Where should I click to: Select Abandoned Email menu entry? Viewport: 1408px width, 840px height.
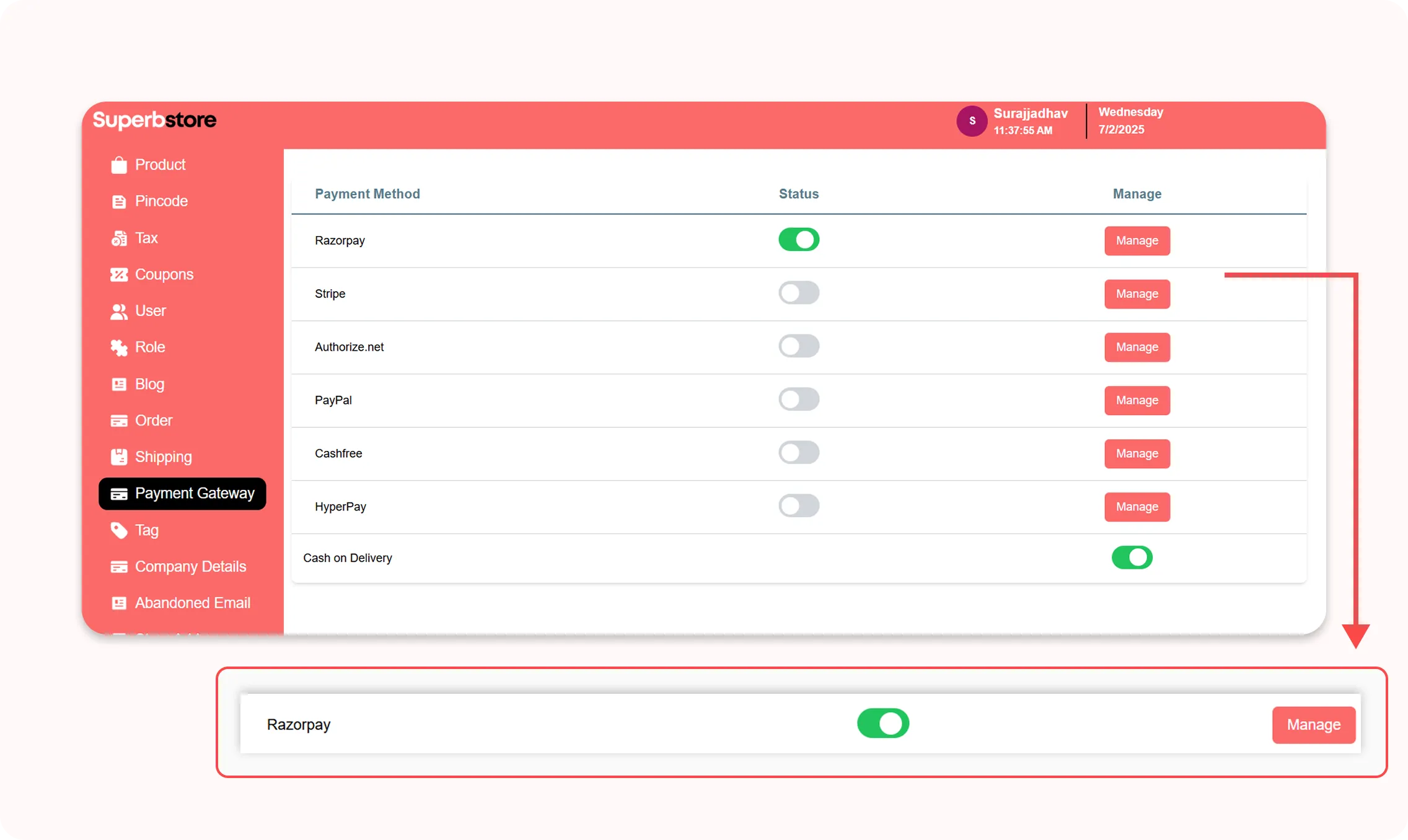(192, 603)
